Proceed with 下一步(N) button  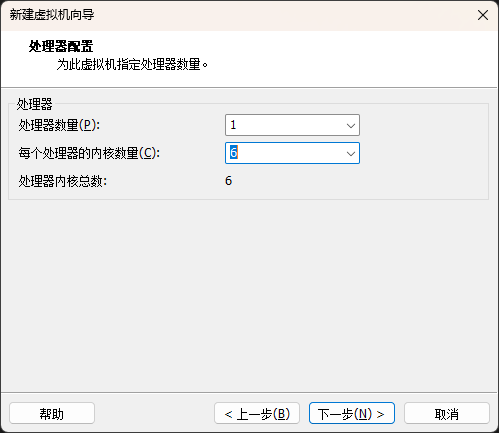[x=352, y=413]
